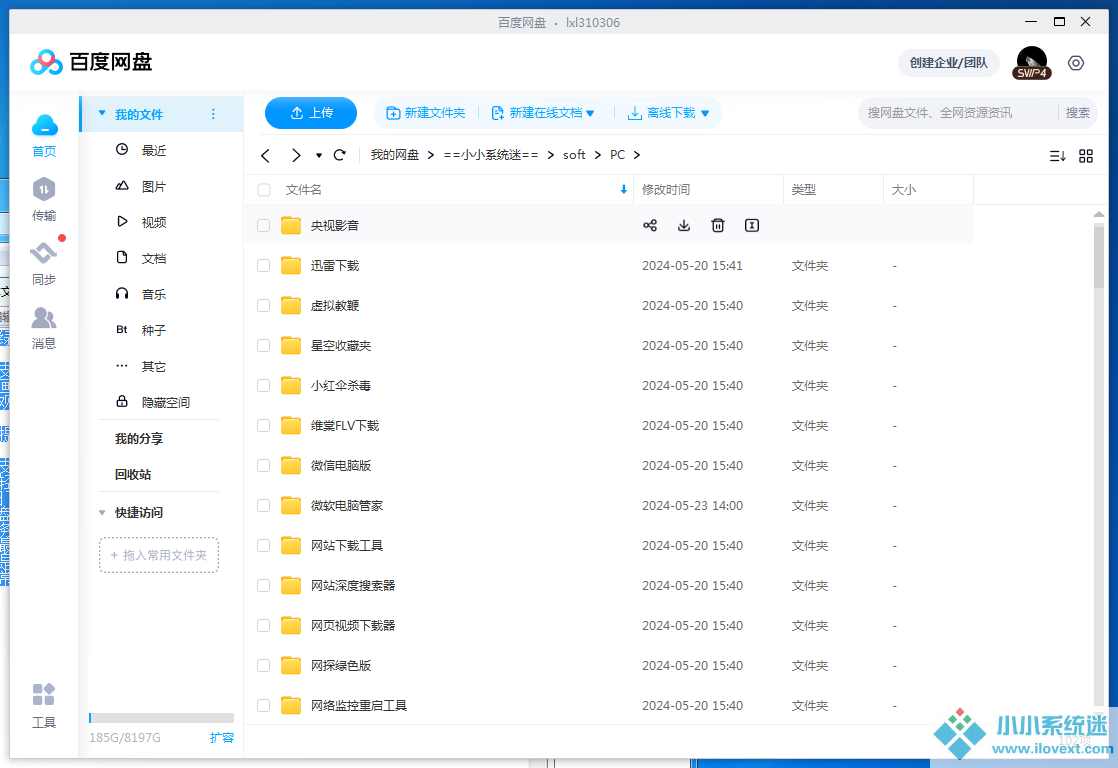The width and height of the screenshot is (1118, 768).
Task: Open the 网页视频下载器 folder
Action: (x=353, y=625)
